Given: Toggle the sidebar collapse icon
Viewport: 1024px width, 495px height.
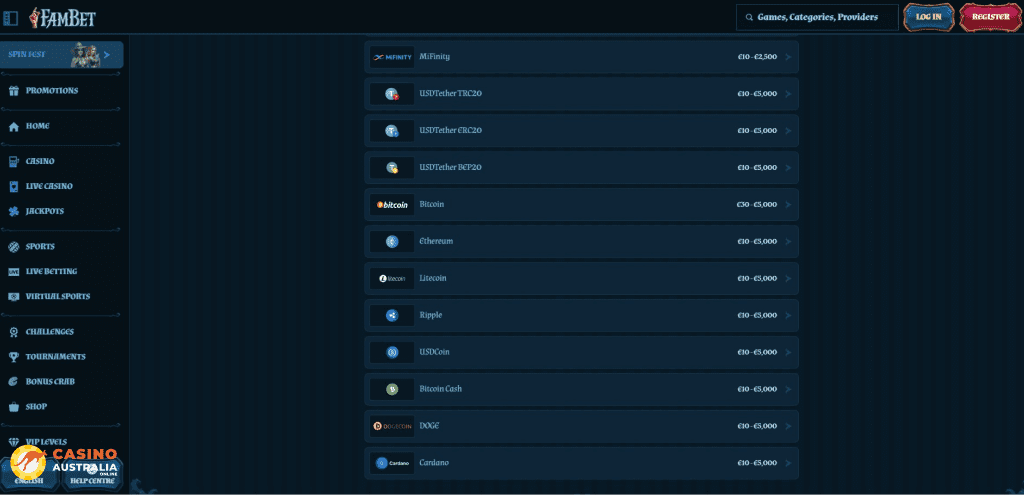Looking at the screenshot, I should [10, 18].
